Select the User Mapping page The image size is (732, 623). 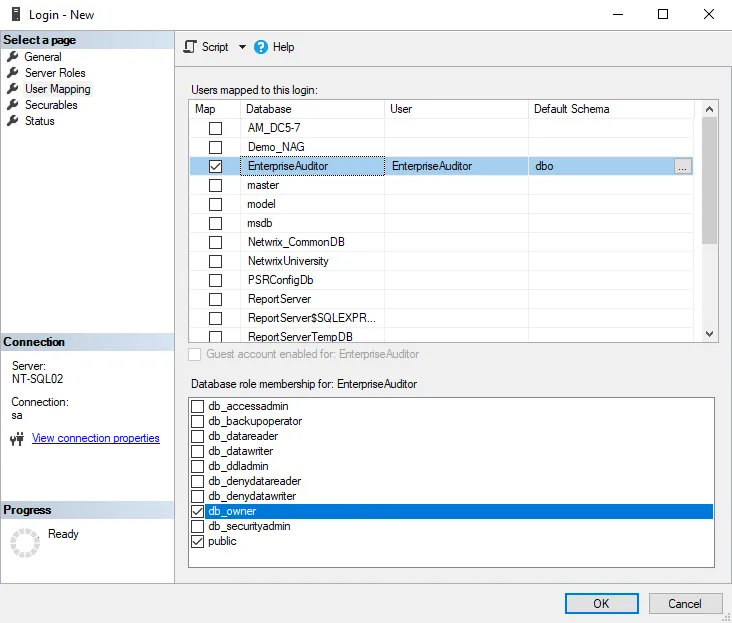coord(58,89)
